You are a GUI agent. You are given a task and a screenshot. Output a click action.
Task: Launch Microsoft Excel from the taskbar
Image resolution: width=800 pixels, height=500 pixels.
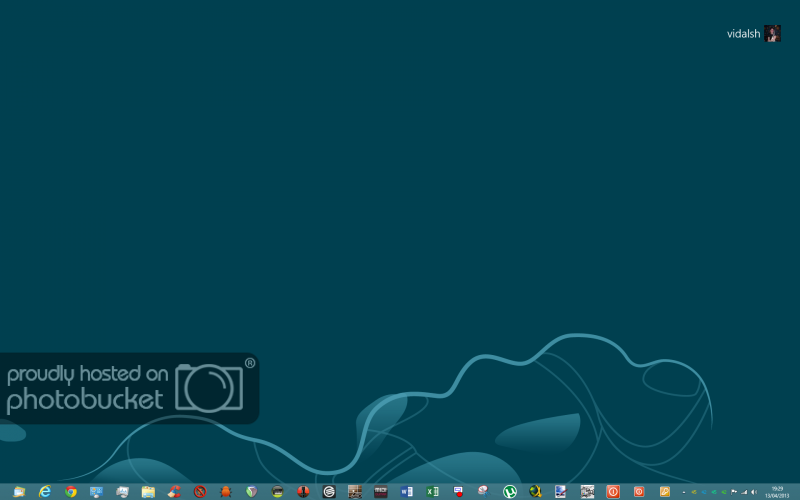pos(432,491)
